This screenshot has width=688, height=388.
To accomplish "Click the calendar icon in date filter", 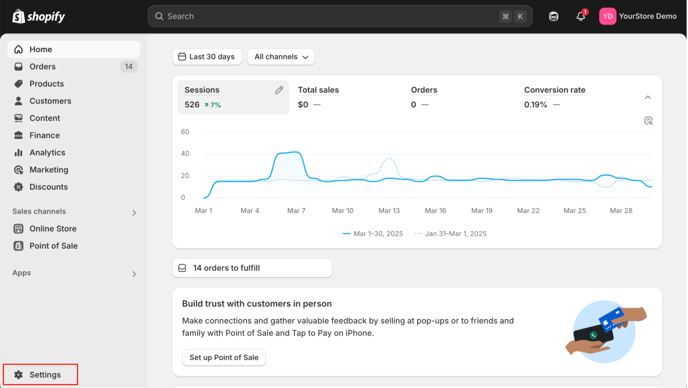I will 182,57.
